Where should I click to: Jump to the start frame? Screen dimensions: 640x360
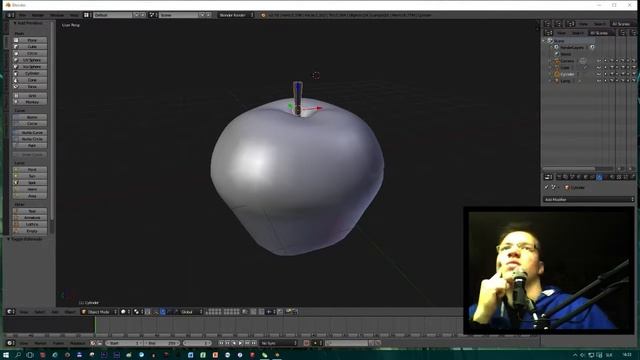coord(221,343)
